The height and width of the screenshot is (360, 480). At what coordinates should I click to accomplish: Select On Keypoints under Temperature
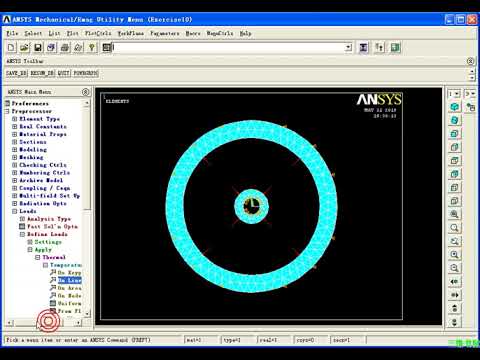pos(69,272)
